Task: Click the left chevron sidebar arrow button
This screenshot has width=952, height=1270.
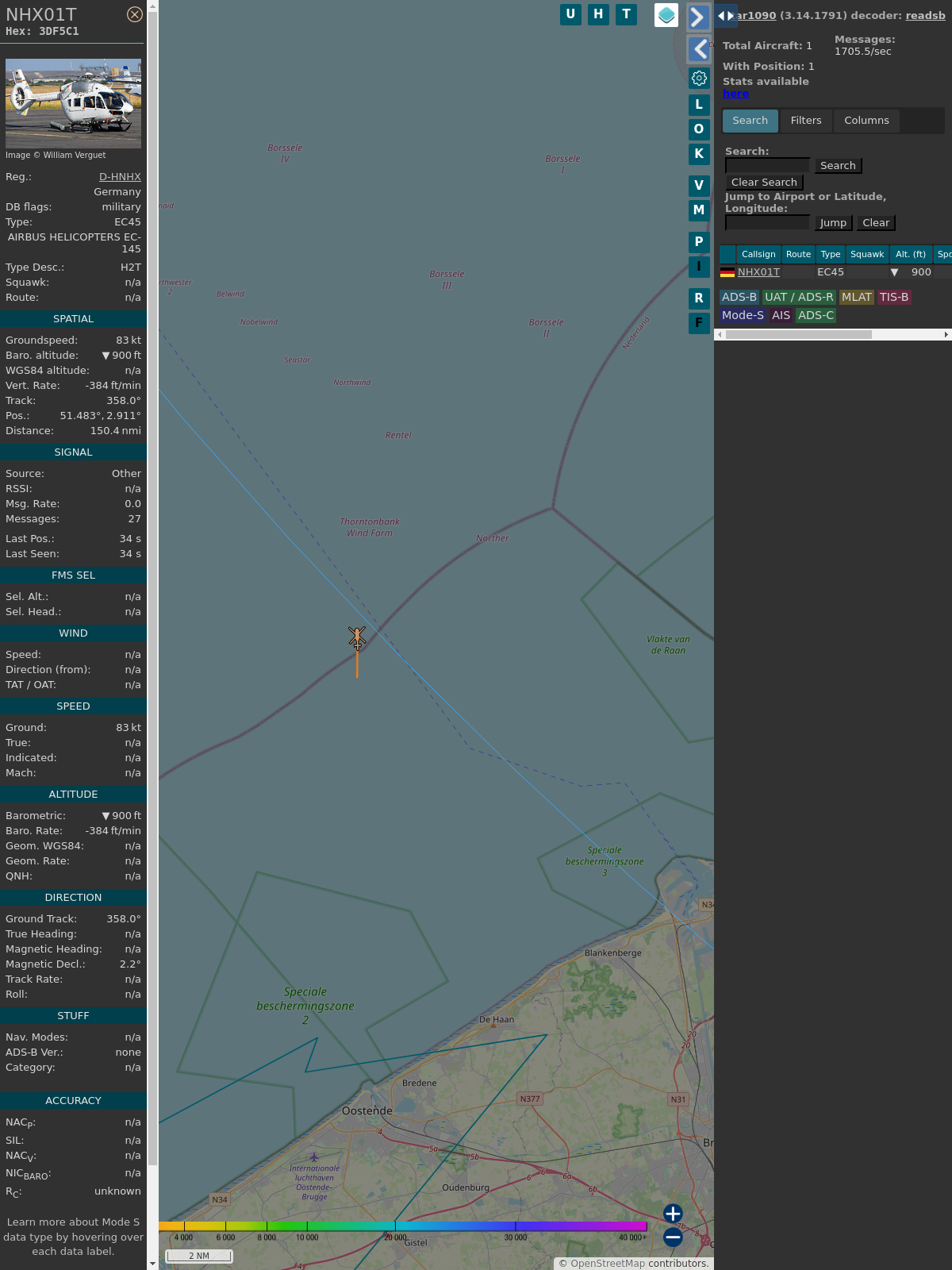Action: tap(698, 49)
